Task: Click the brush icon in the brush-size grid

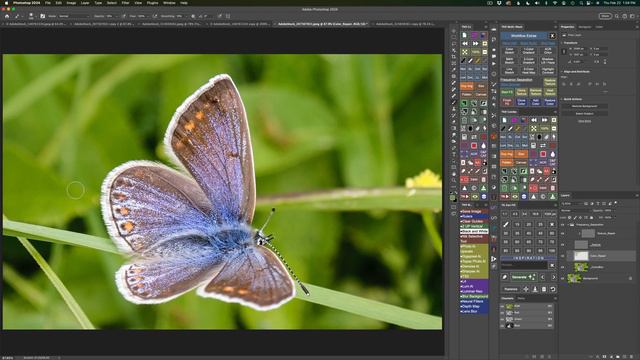Action: [506, 224]
